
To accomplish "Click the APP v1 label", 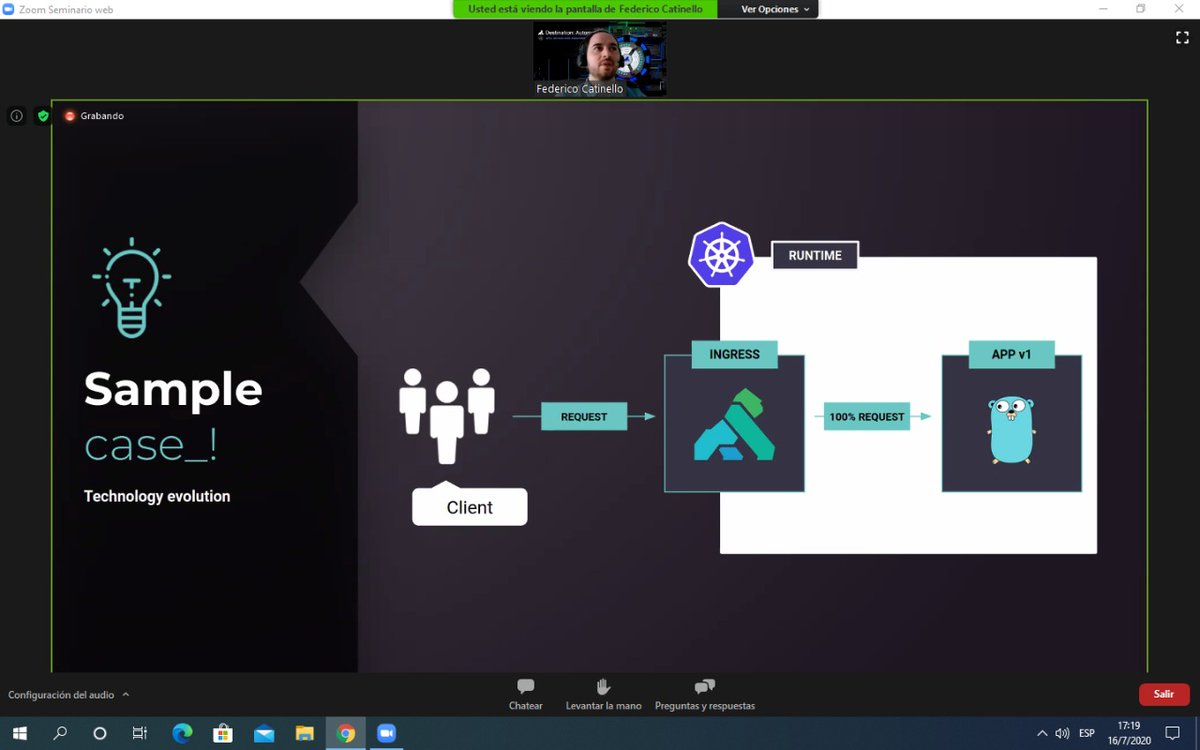I will [1011, 354].
